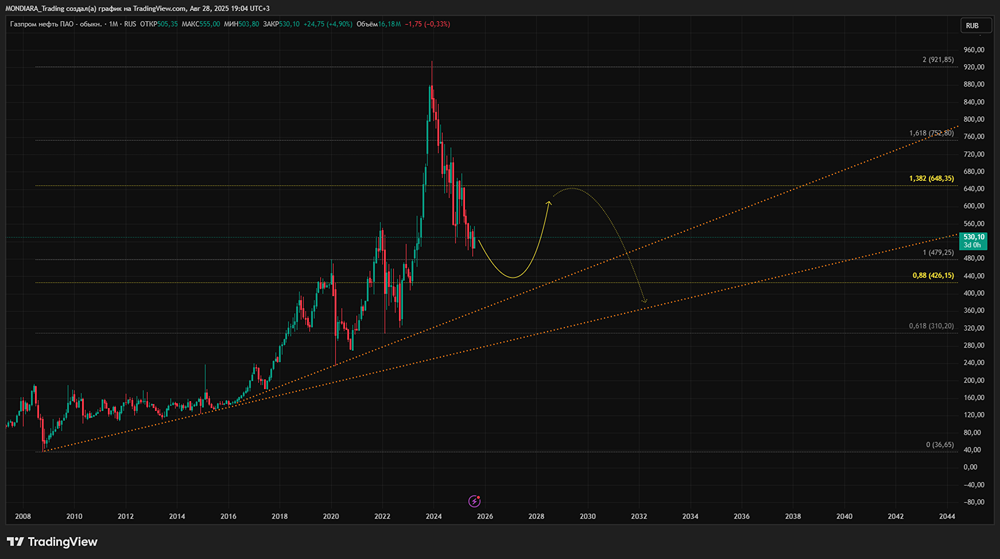Click the МАКС value 555,00
Screen dimensions: 1000x559
coord(210,24)
